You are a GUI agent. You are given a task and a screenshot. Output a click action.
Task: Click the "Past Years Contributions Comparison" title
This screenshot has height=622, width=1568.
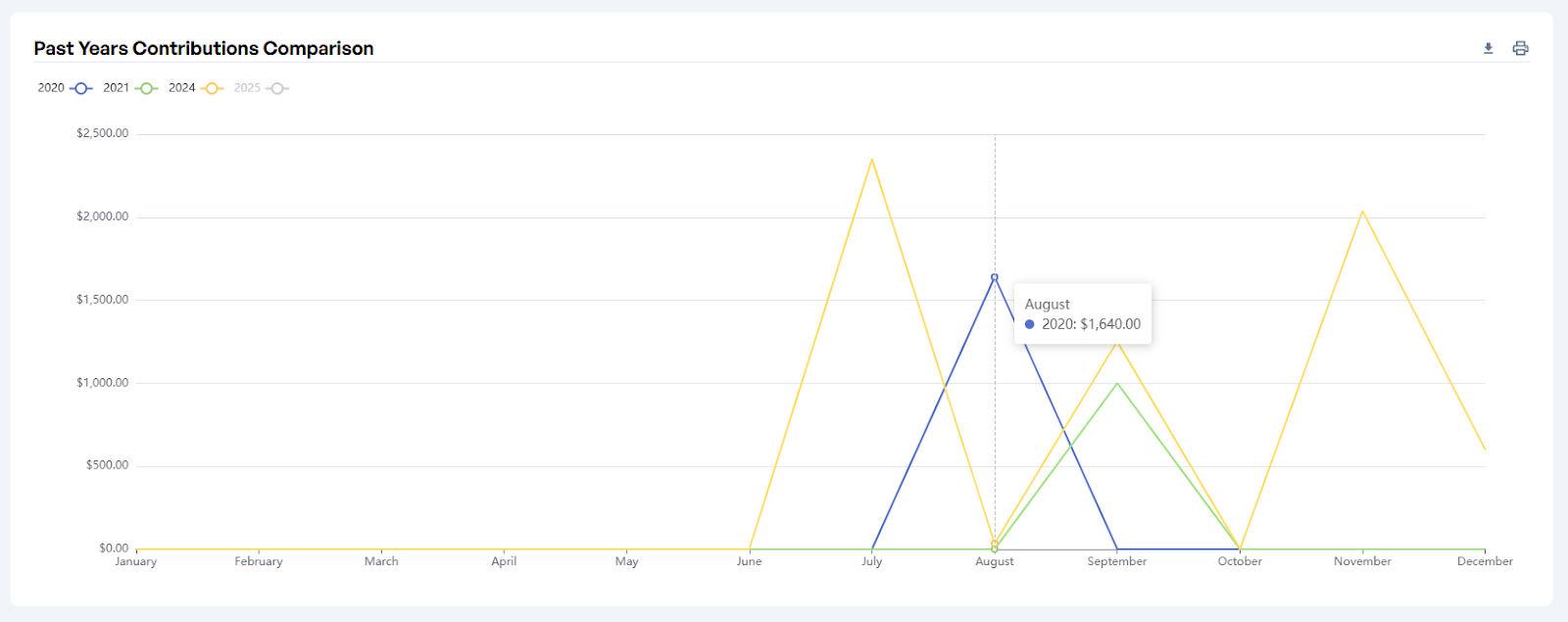click(x=204, y=48)
